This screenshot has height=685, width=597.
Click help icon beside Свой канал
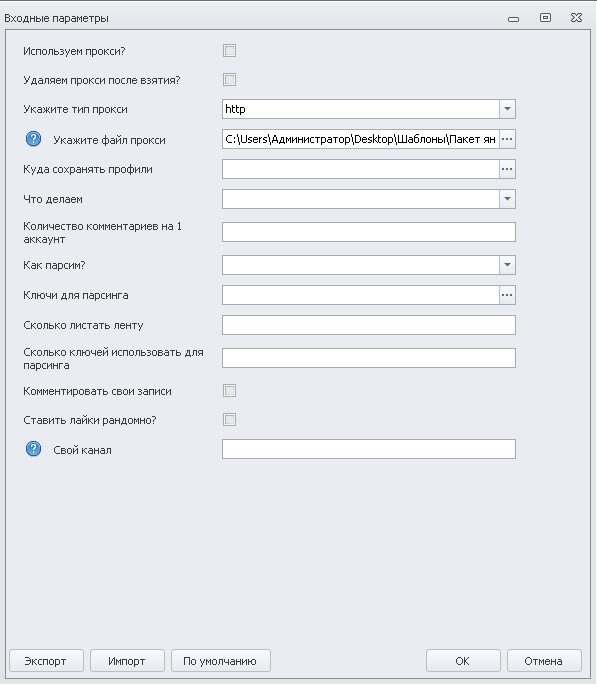[34, 449]
